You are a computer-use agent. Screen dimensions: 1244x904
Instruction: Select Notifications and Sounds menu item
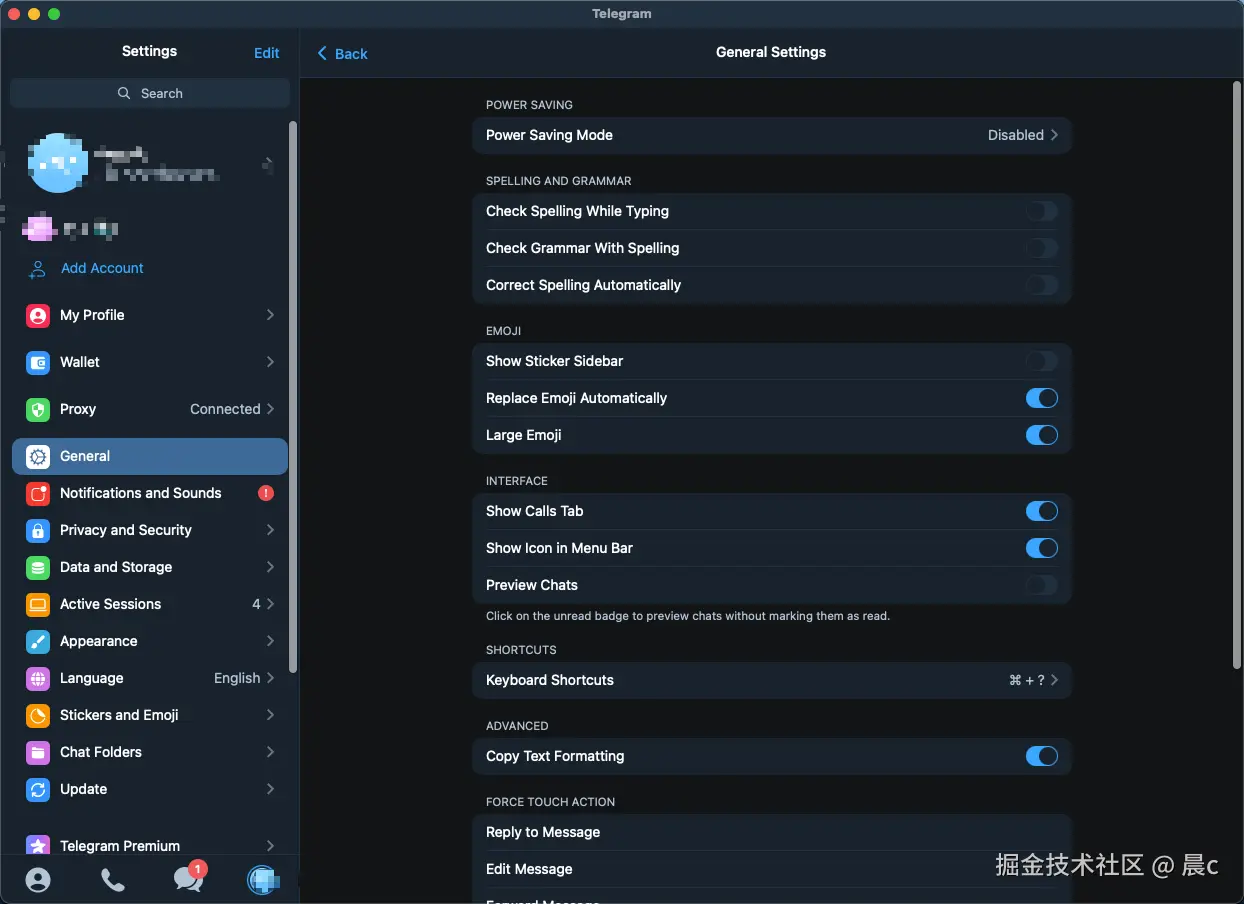click(150, 493)
